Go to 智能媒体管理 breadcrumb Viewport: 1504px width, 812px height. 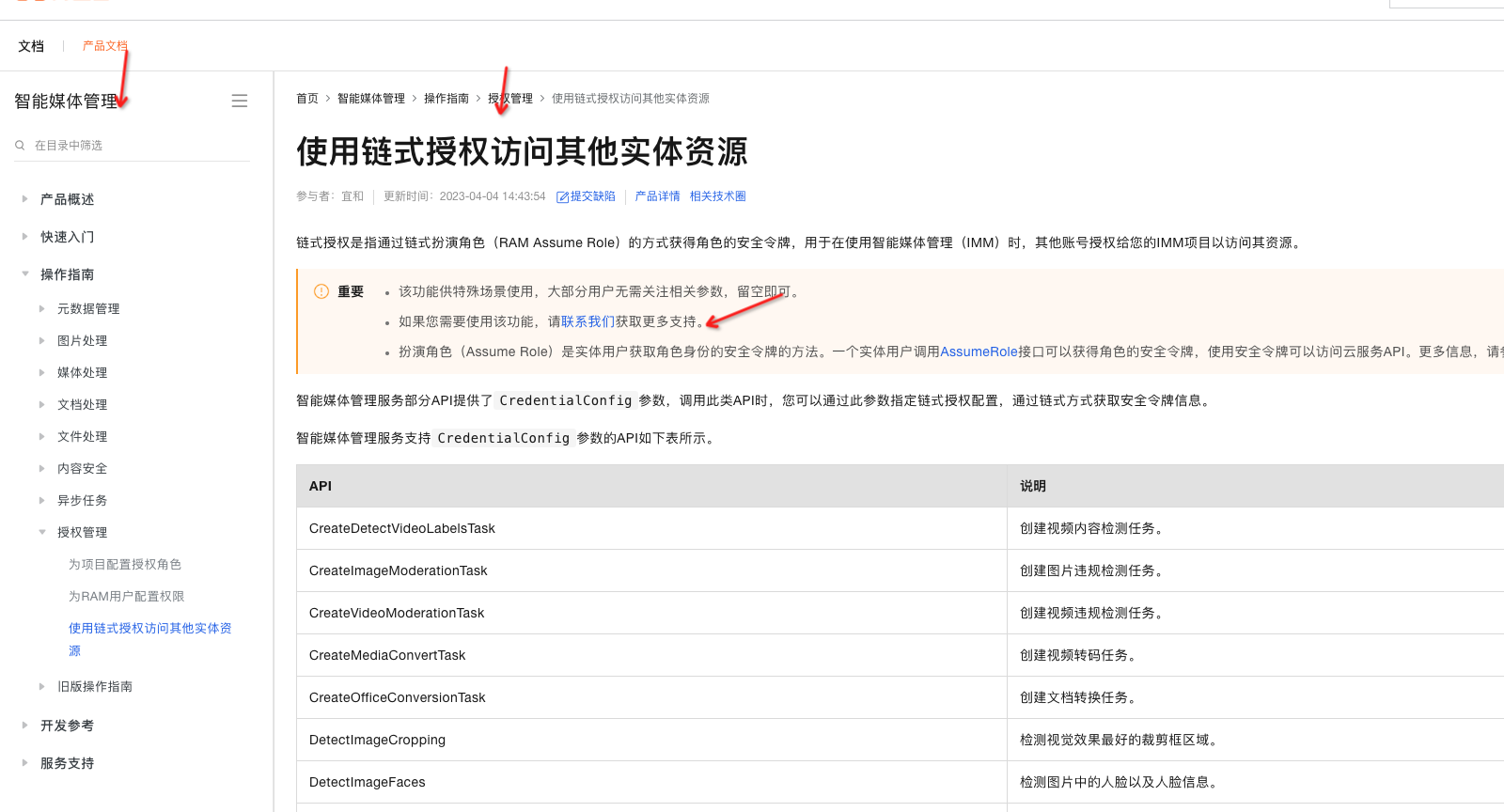coord(371,99)
